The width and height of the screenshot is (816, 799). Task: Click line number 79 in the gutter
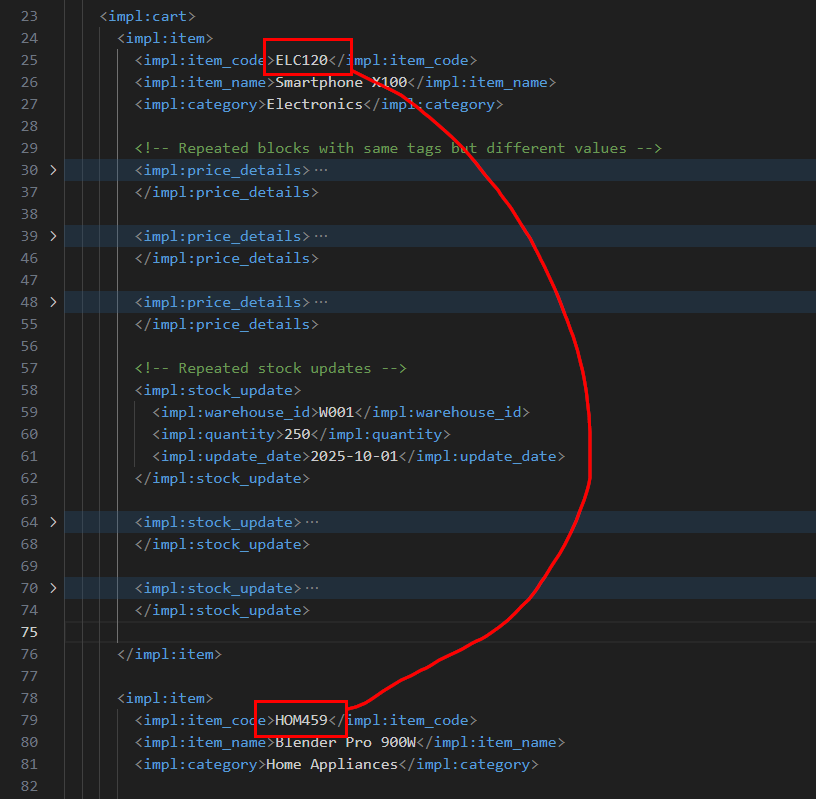pyautogui.click(x=29, y=720)
